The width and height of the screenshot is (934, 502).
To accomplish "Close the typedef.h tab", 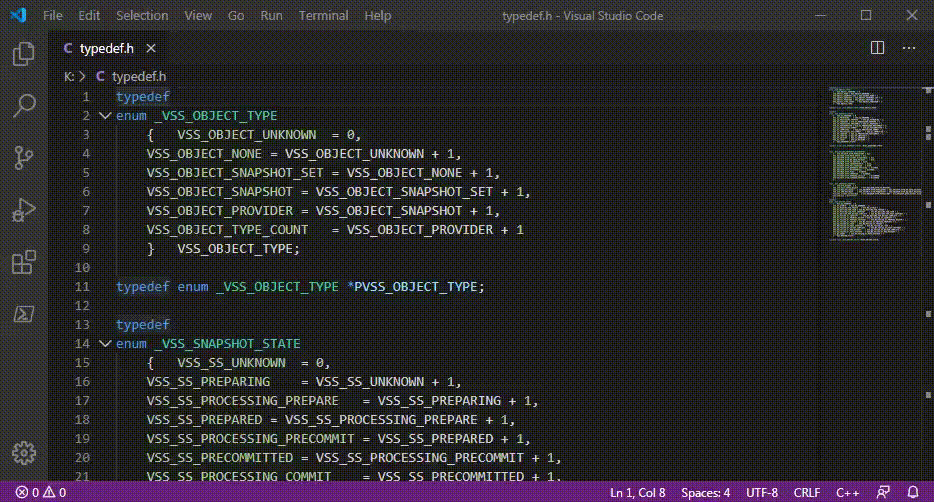I will click(x=151, y=48).
